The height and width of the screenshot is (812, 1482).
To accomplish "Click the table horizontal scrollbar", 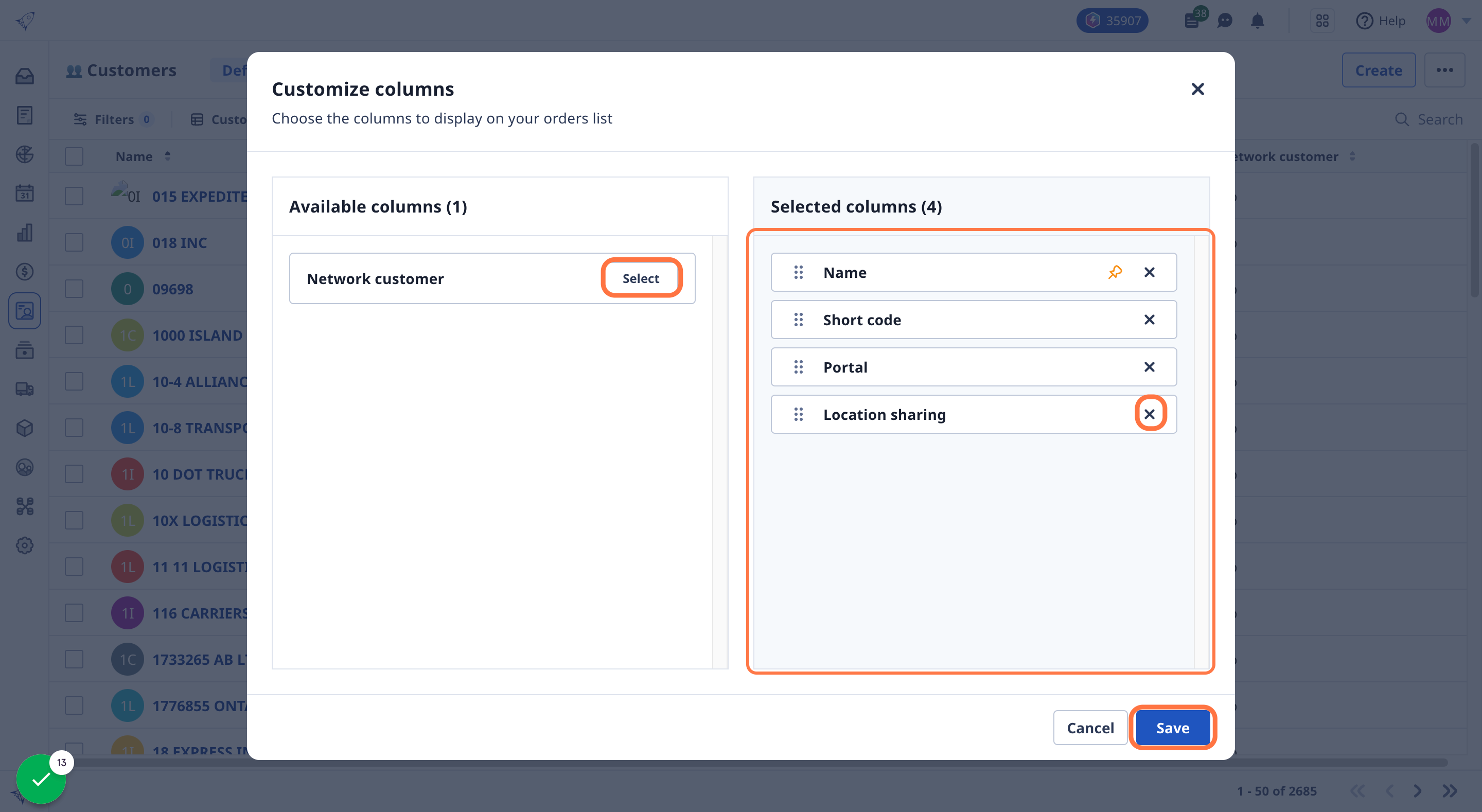I will pyautogui.click(x=748, y=763).
